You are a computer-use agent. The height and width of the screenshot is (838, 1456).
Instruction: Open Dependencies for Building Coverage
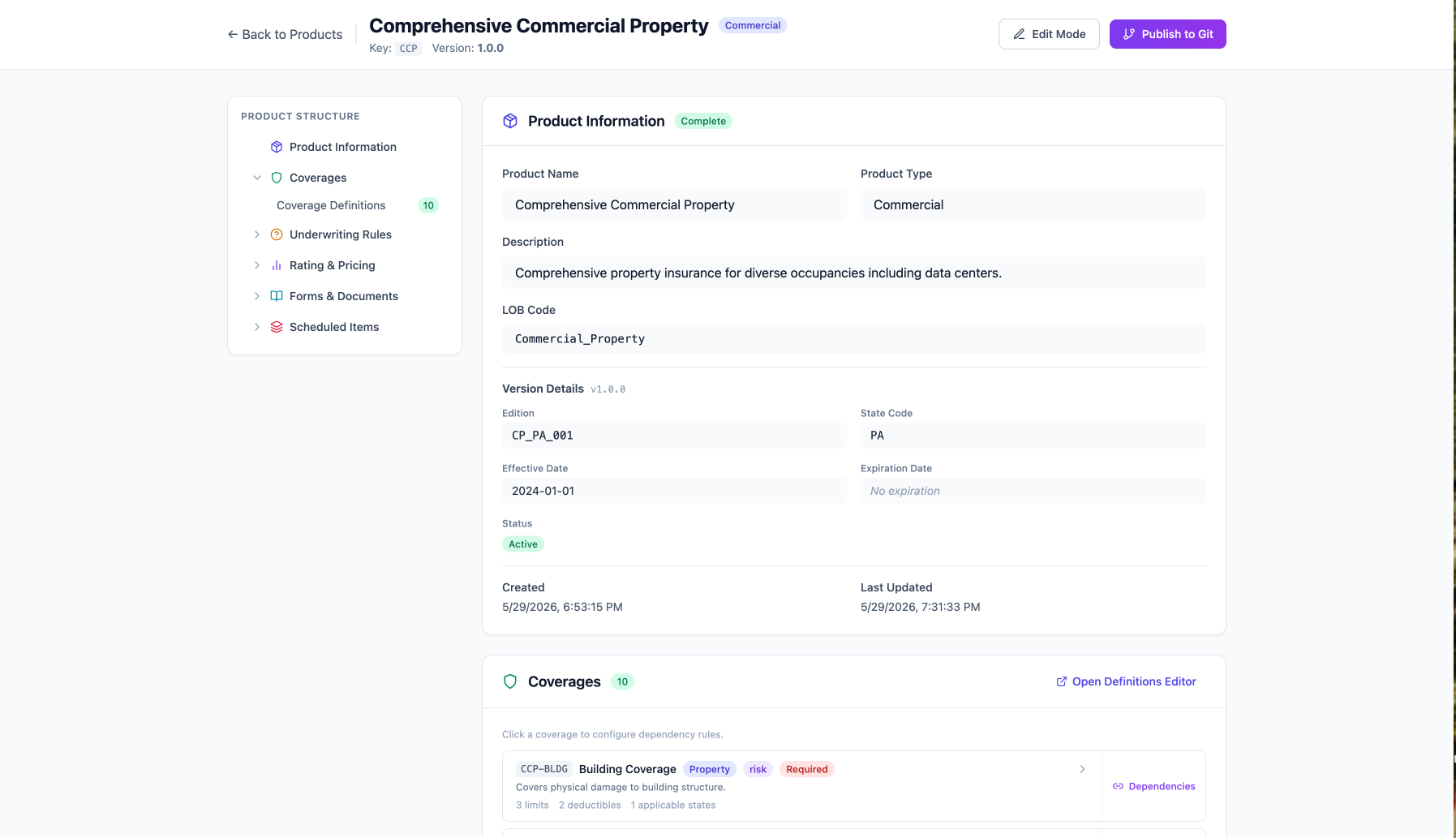coord(1153,786)
